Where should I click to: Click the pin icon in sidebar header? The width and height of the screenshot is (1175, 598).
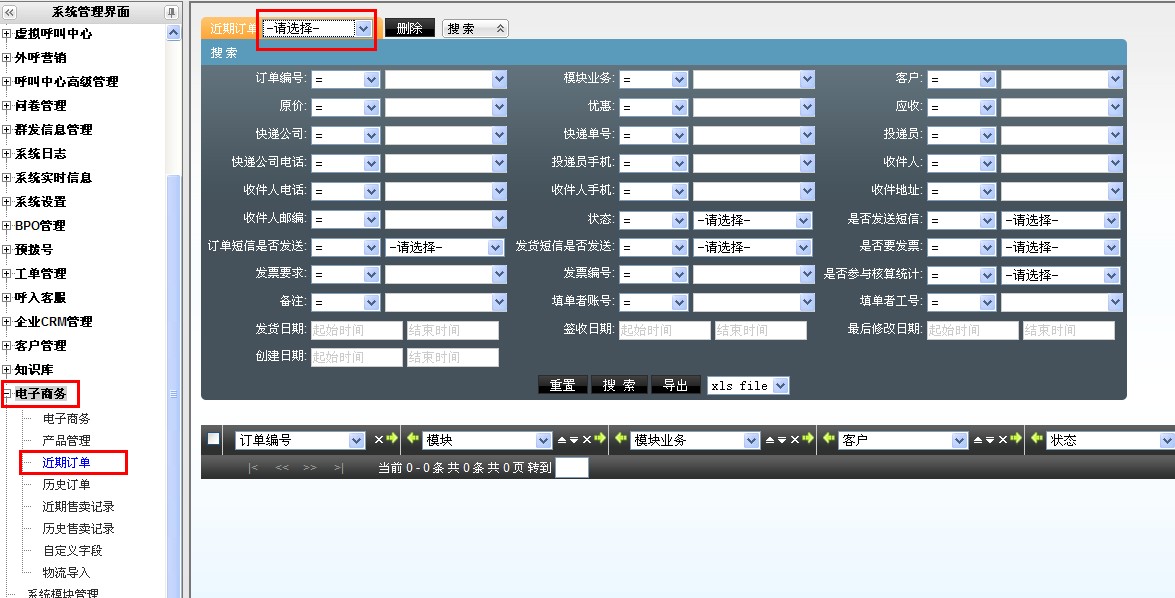click(171, 12)
